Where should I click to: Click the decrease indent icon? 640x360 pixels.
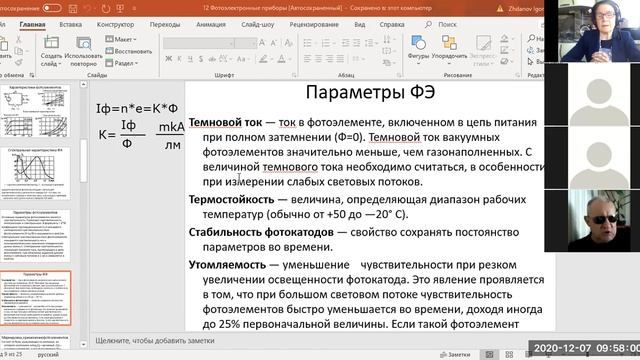pyautogui.click(x=345, y=43)
